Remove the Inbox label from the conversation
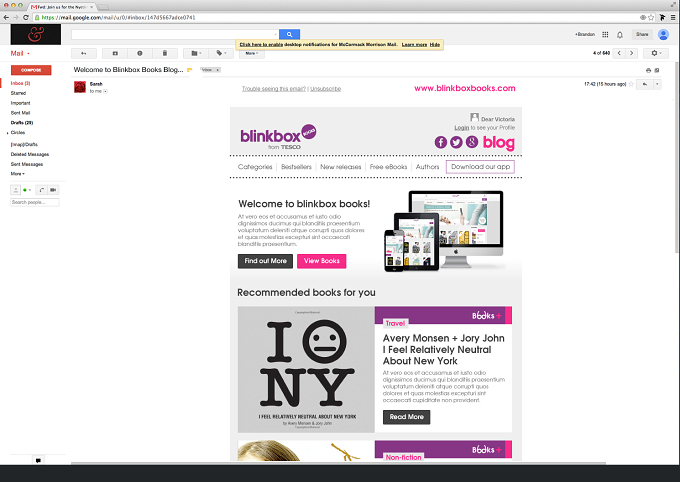 pos(218,70)
